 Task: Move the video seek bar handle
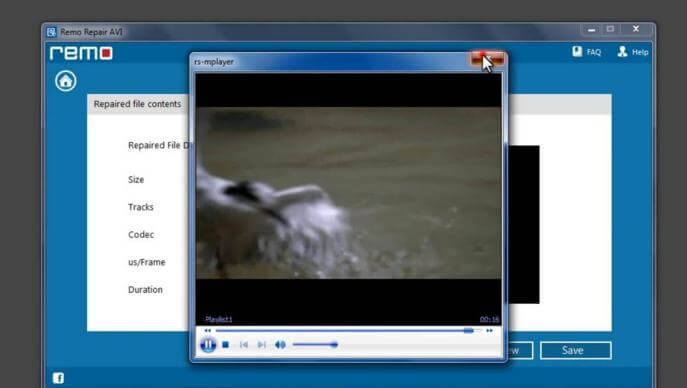click(469, 331)
